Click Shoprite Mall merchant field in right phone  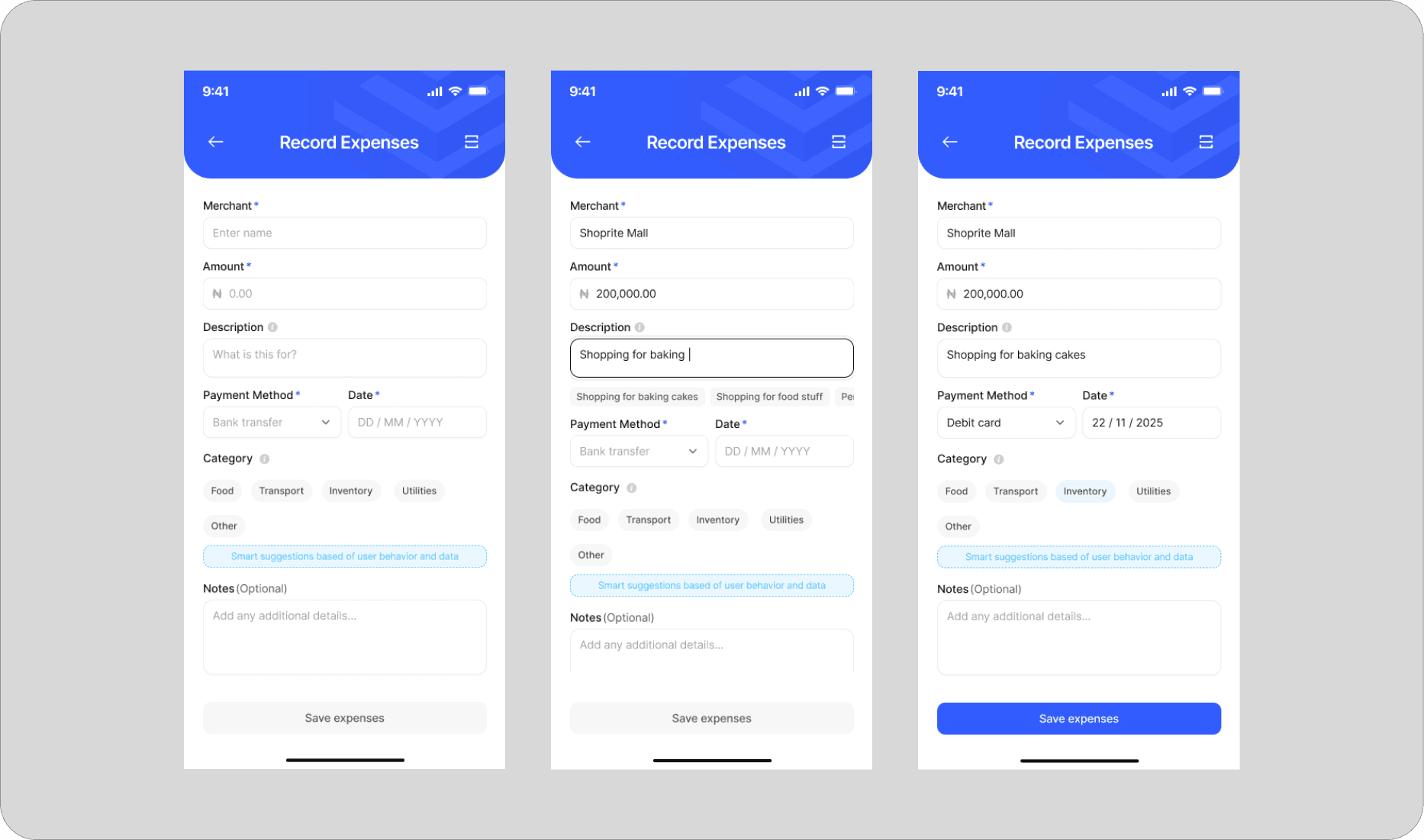(1079, 233)
